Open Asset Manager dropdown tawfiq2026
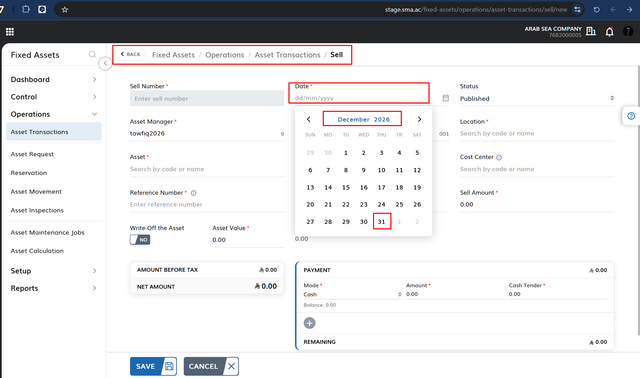The height and width of the screenshot is (378, 640). click(207, 133)
